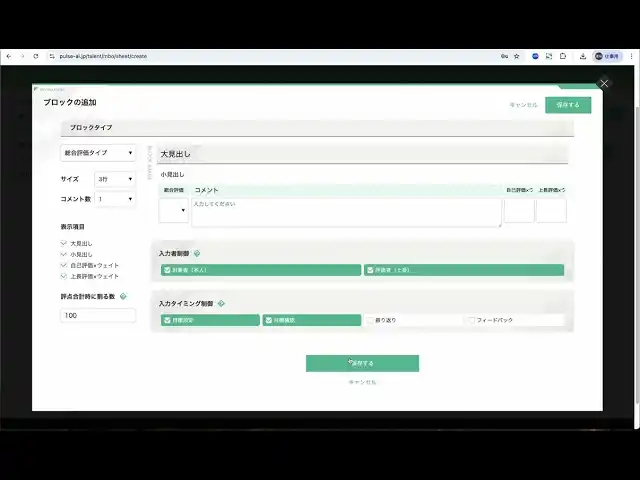Toggle the 上長評価×ウェイト checkbox

(64, 276)
